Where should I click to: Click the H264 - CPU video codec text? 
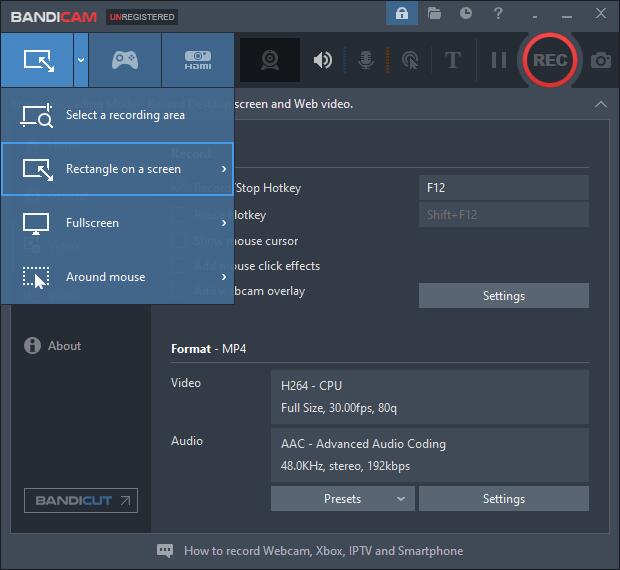pos(311,385)
